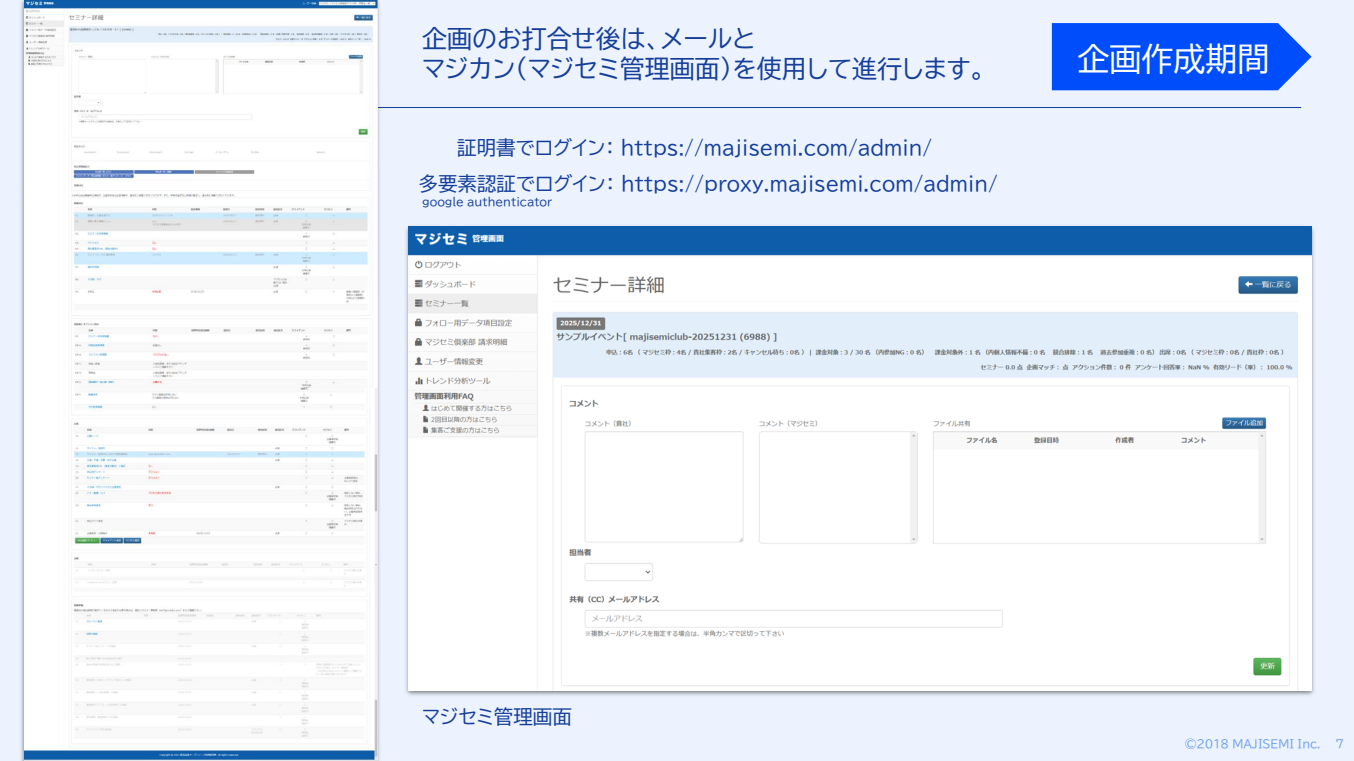Click the scrollbar of コメント（マジセミ） box

[912, 487]
